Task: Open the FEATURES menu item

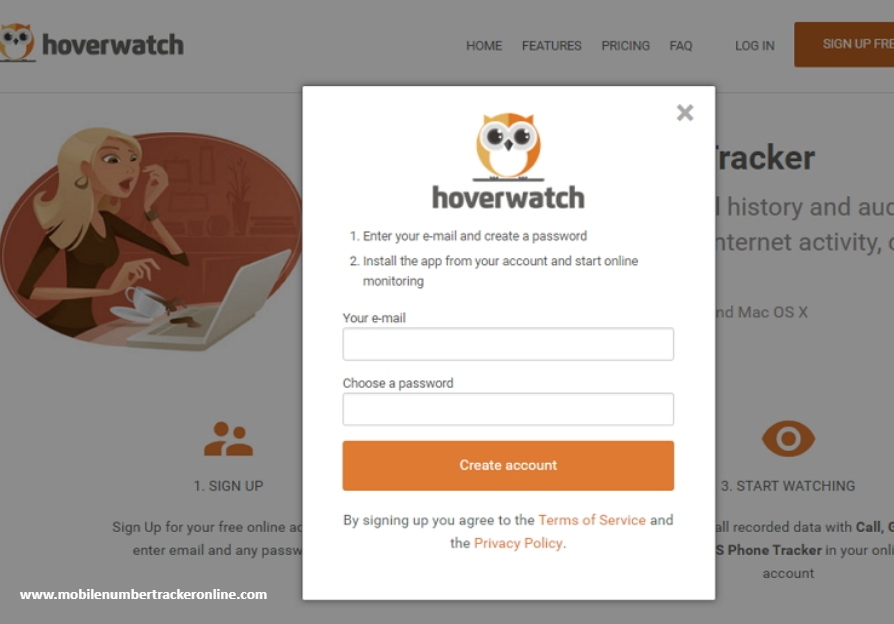Action: (x=551, y=46)
